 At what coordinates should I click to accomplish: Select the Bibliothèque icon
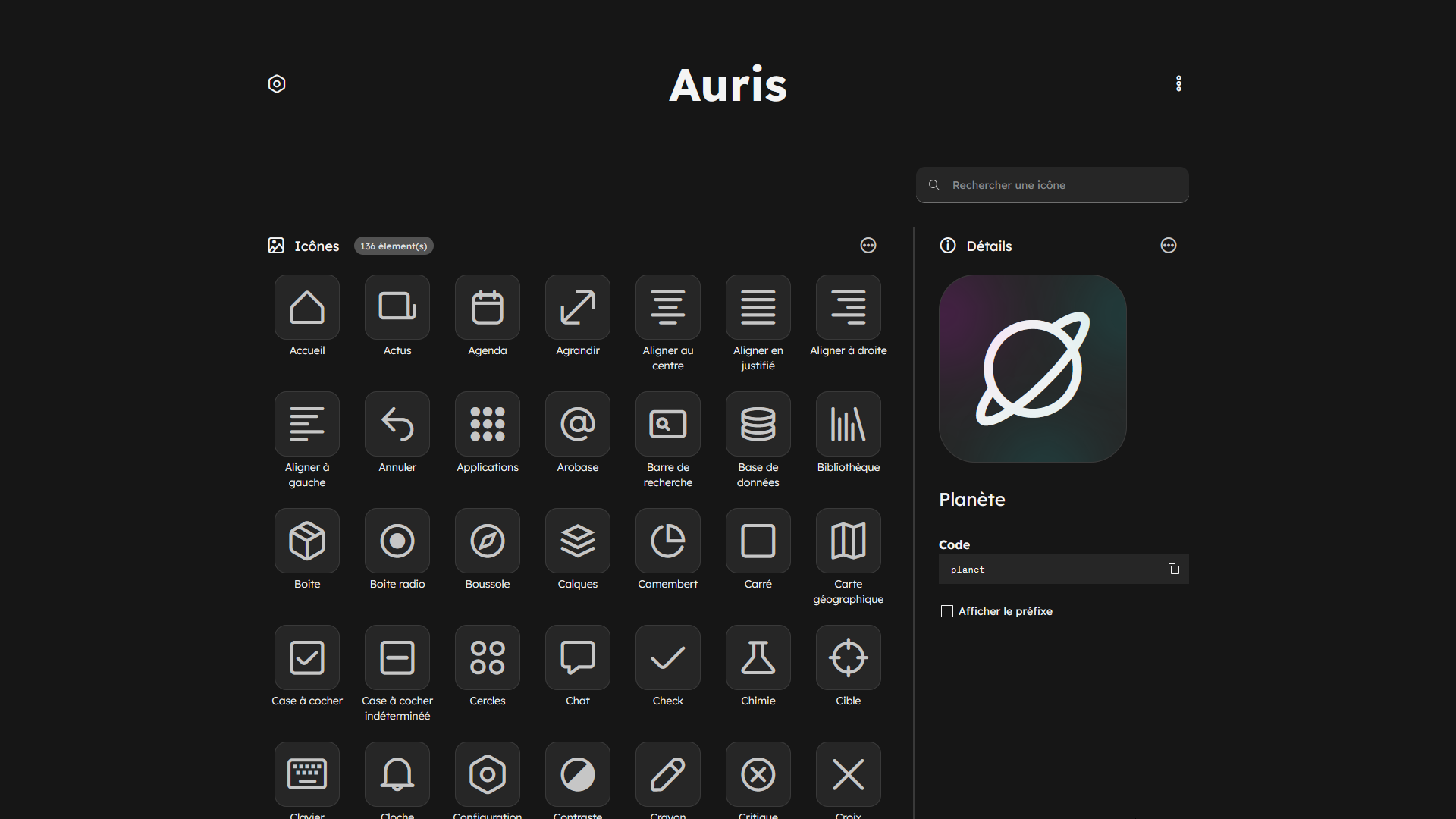pos(849,424)
